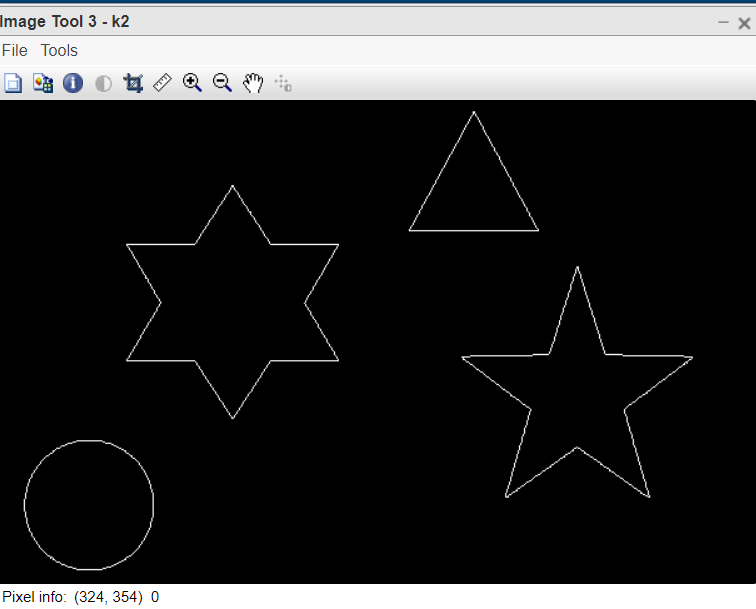Viewport: 756px width, 609px height.
Task: Click the Image Tool 3 - k2 title
Action: click(x=64, y=22)
